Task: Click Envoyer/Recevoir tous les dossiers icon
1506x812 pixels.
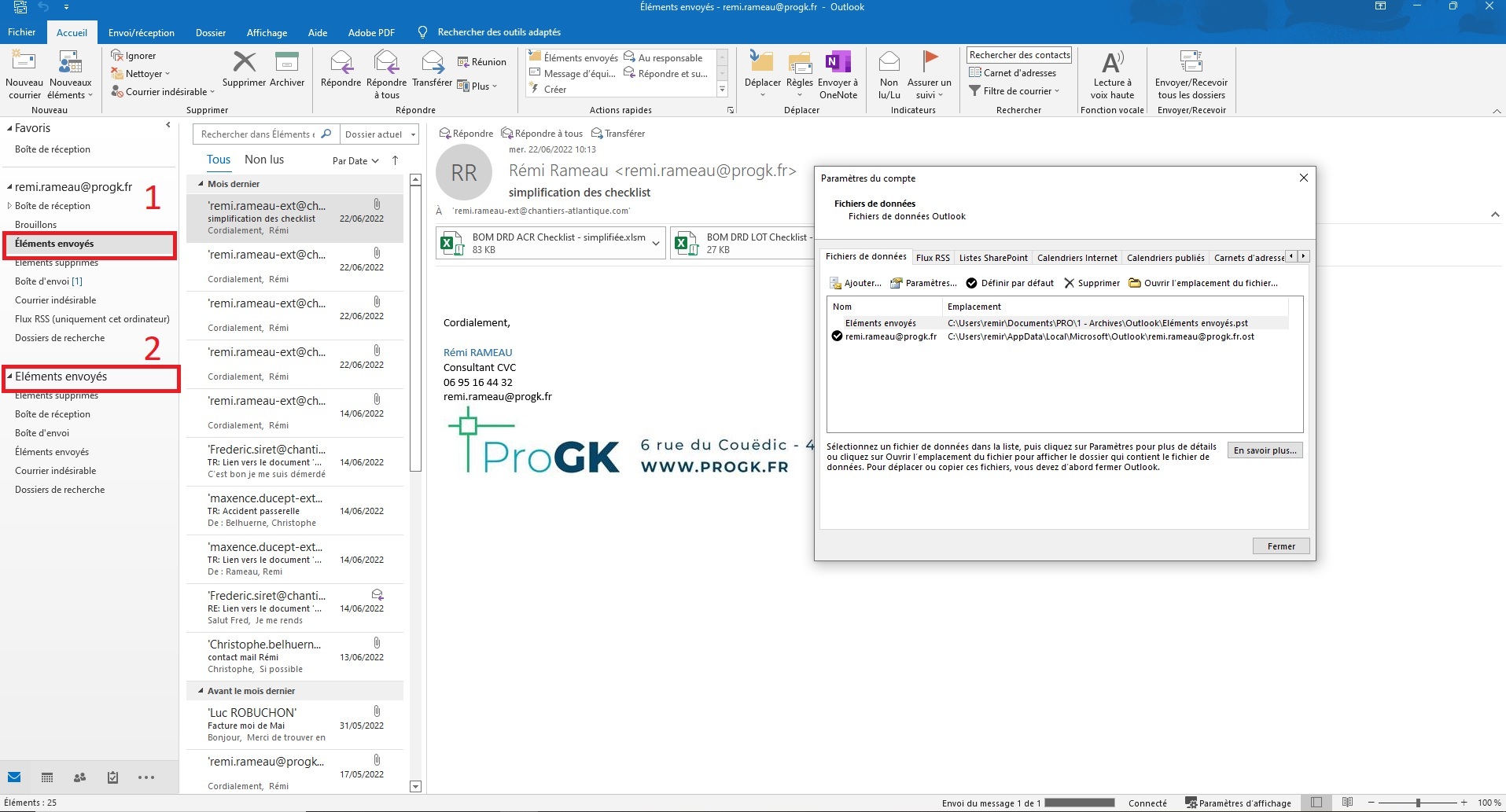Action: tap(1191, 63)
